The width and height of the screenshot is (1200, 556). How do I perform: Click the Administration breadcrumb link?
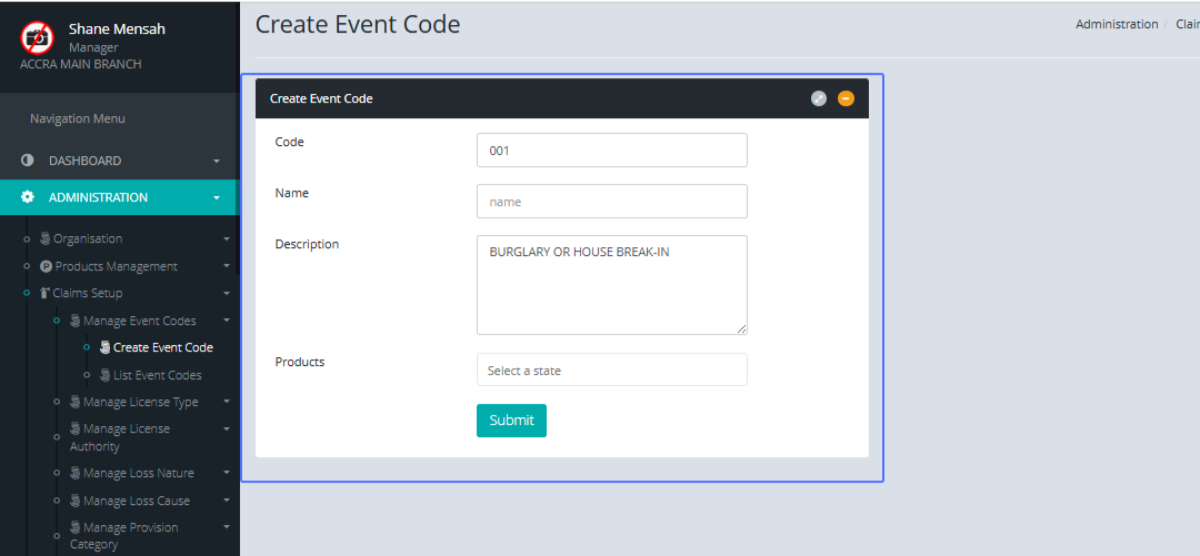point(1116,24)
